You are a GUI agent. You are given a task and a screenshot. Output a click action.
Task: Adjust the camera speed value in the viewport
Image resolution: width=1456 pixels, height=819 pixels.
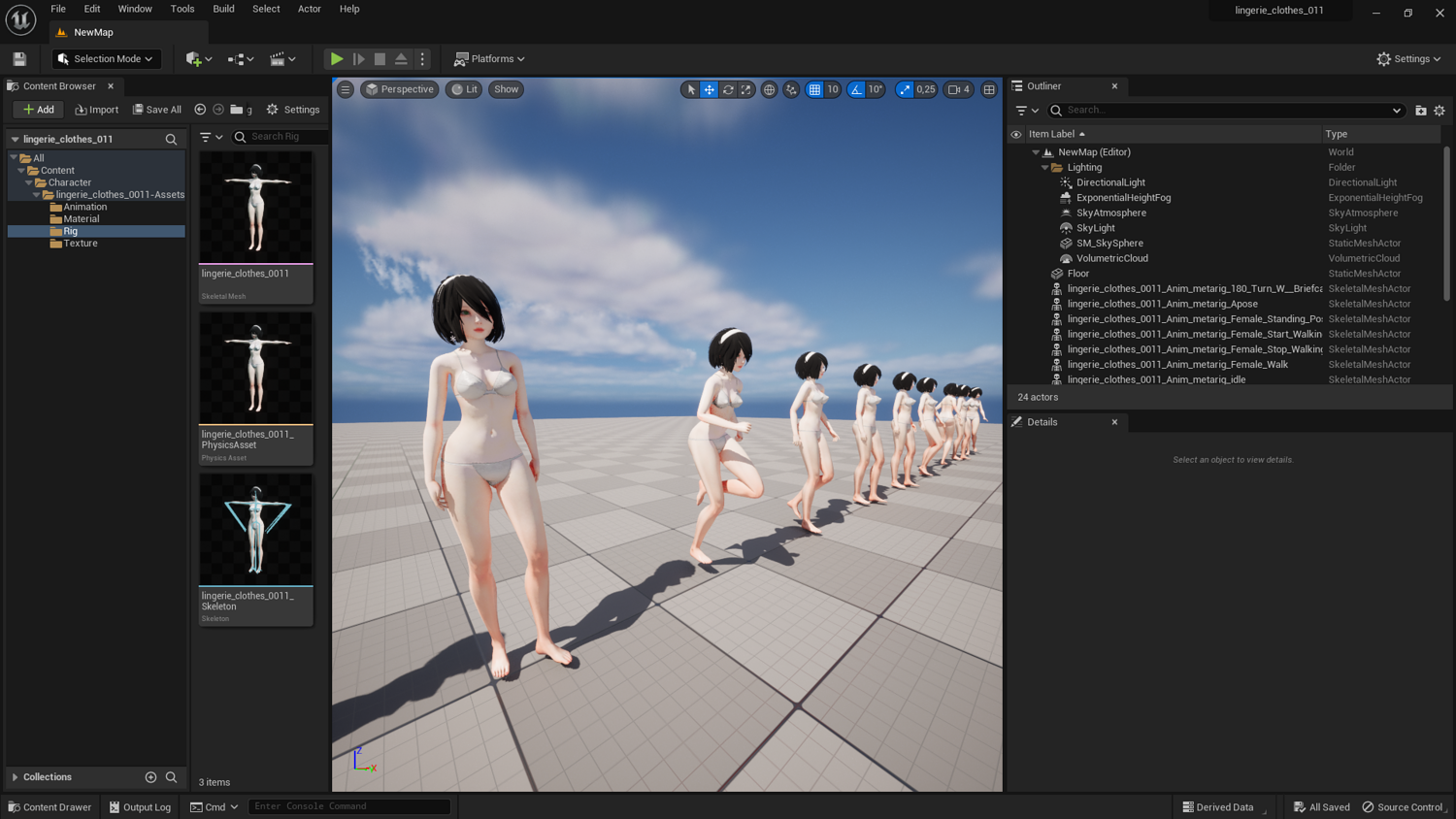click(959, 89)
